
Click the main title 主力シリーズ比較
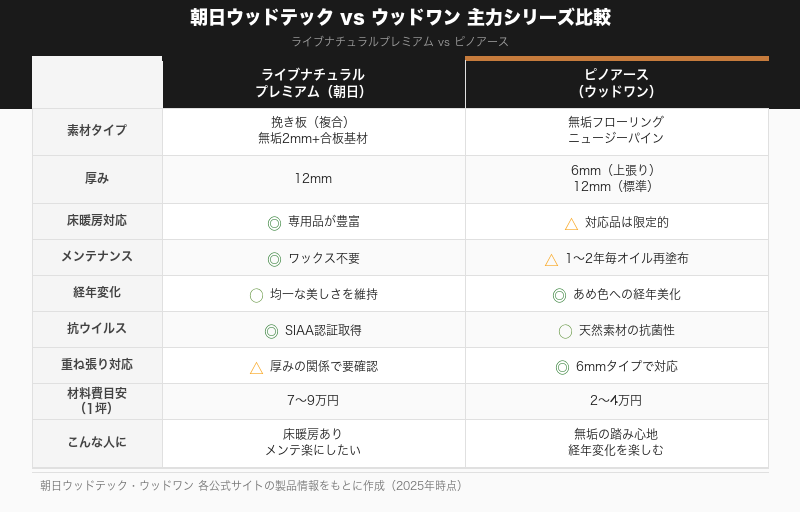click(x=539, y=18)
